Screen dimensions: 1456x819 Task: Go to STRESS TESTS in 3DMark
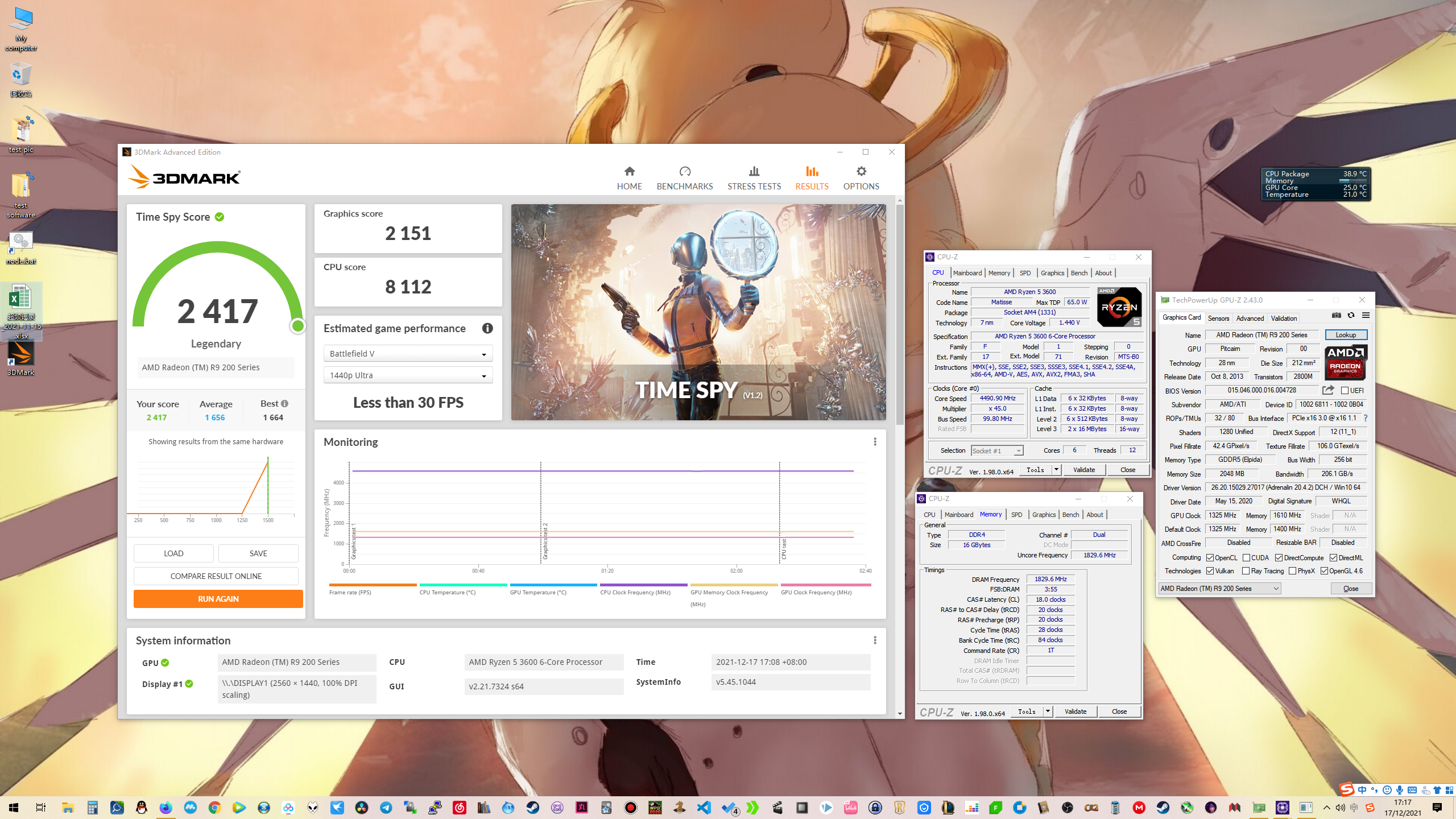pos(754,178)
